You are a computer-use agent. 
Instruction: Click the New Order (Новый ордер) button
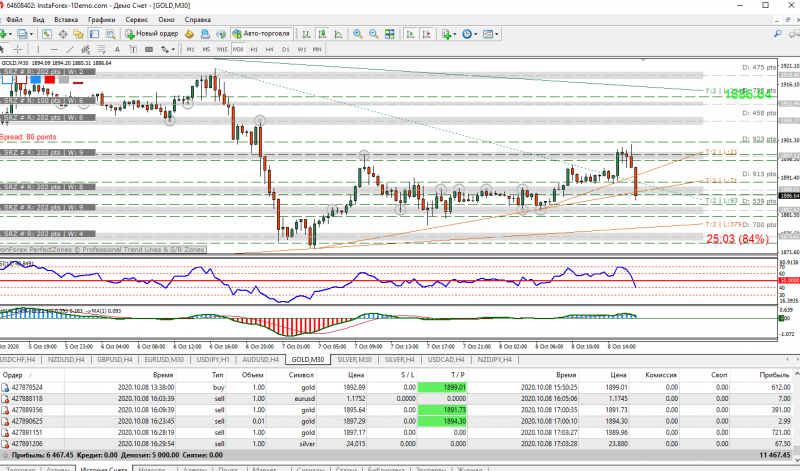151,33
